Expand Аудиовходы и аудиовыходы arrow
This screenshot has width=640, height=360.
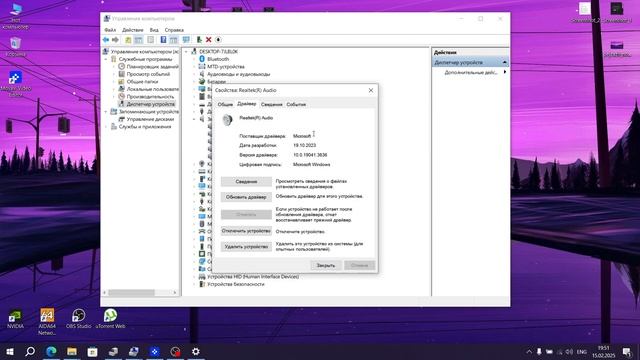[194, 74]
